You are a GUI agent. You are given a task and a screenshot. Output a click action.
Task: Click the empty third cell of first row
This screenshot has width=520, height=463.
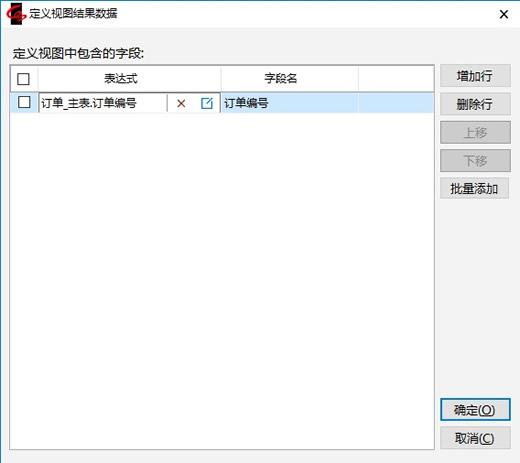coord(396,103)
